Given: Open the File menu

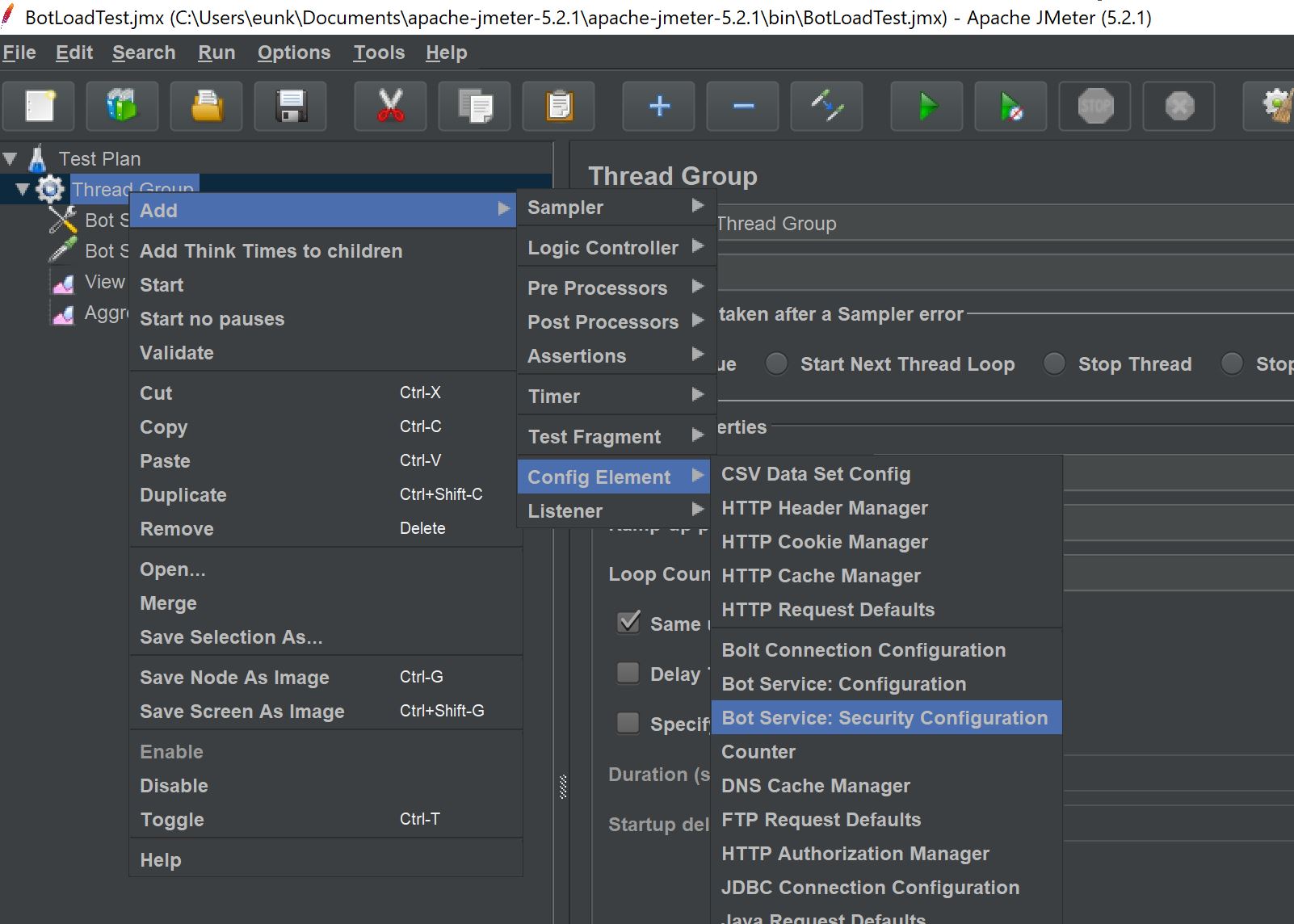Looking at the screenshot, I should (19, 52).
